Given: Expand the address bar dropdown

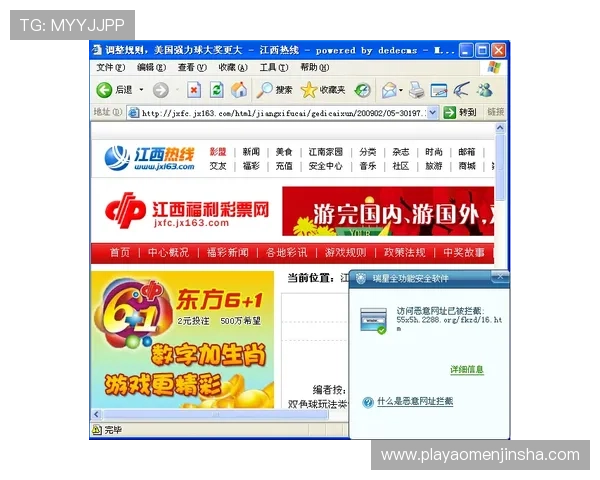Looking at the screenshot, I should (432, 113).
